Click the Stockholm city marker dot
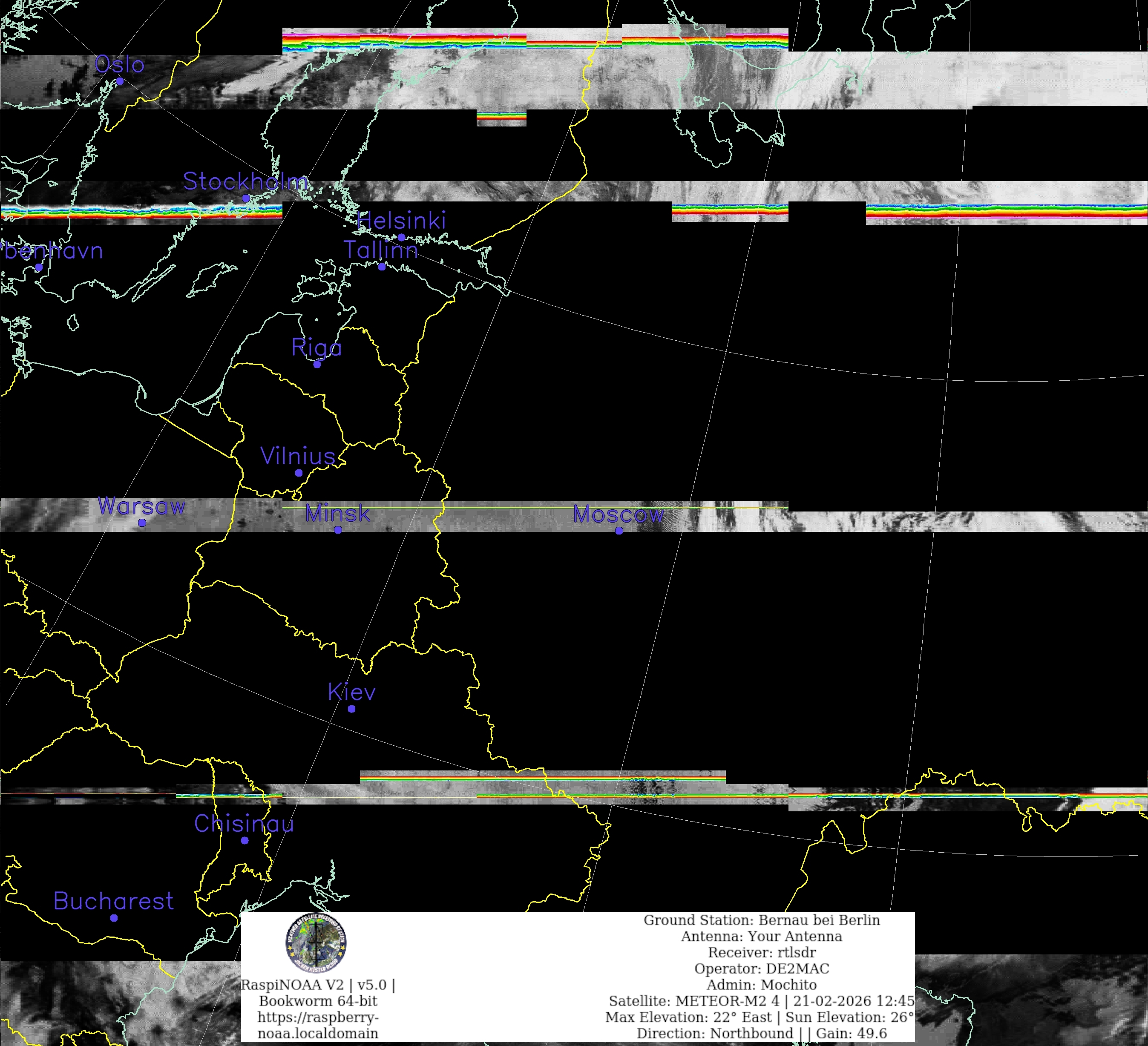Viewport: 1148px width, 1046px height. 246,198
